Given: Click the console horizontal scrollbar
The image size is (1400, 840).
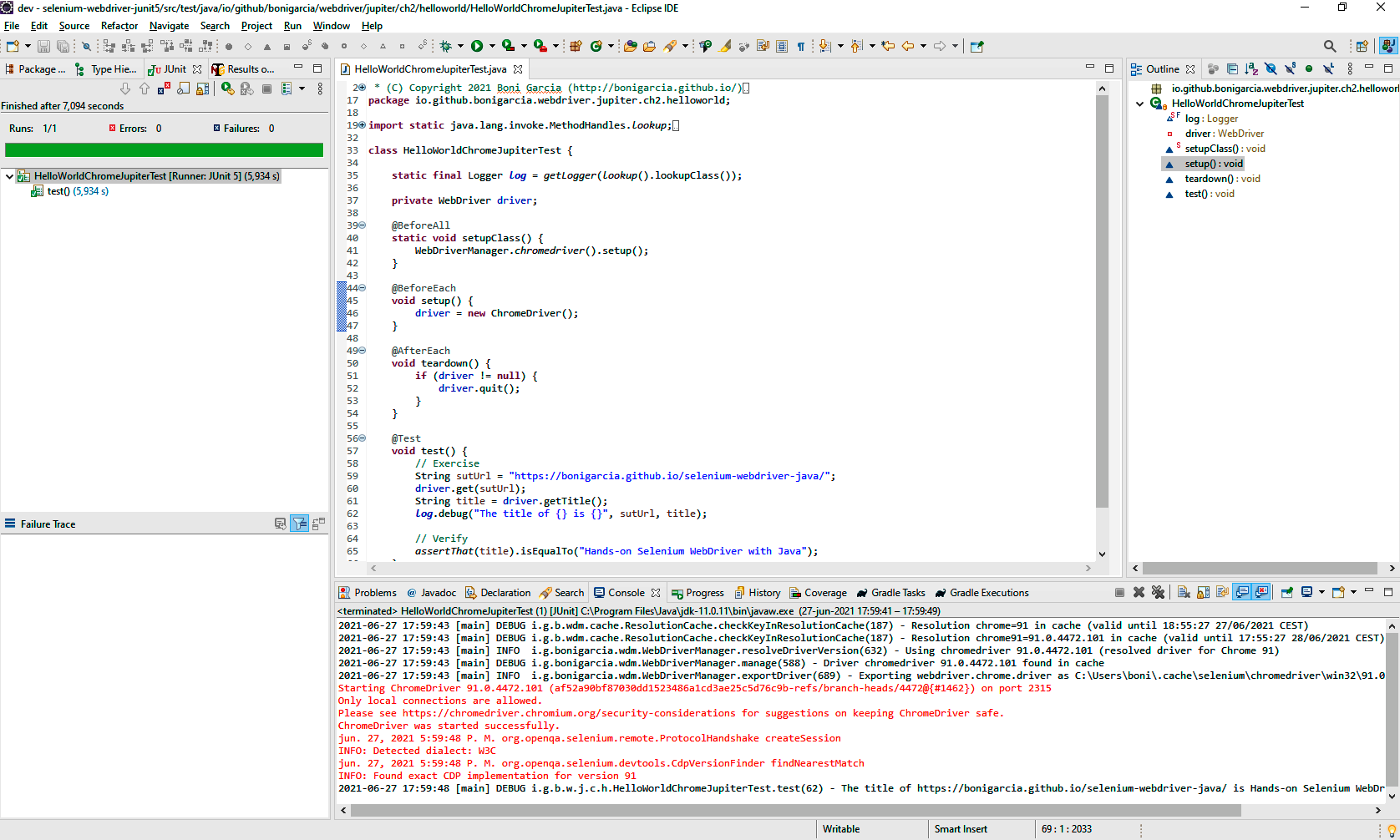Looking at the screenshot, I should [x=794, y=810].
